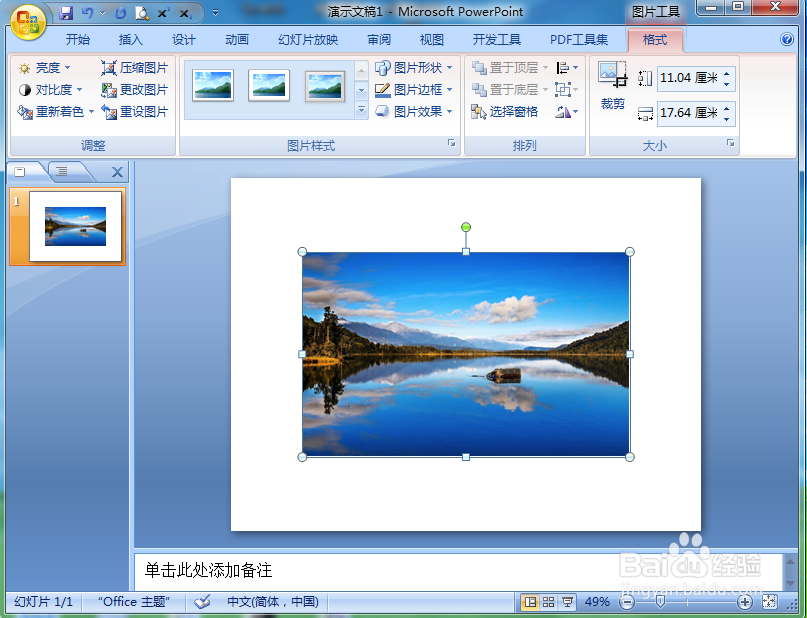Click 重设图片 reset picture
807x618 pixels.
click(134, 112)
